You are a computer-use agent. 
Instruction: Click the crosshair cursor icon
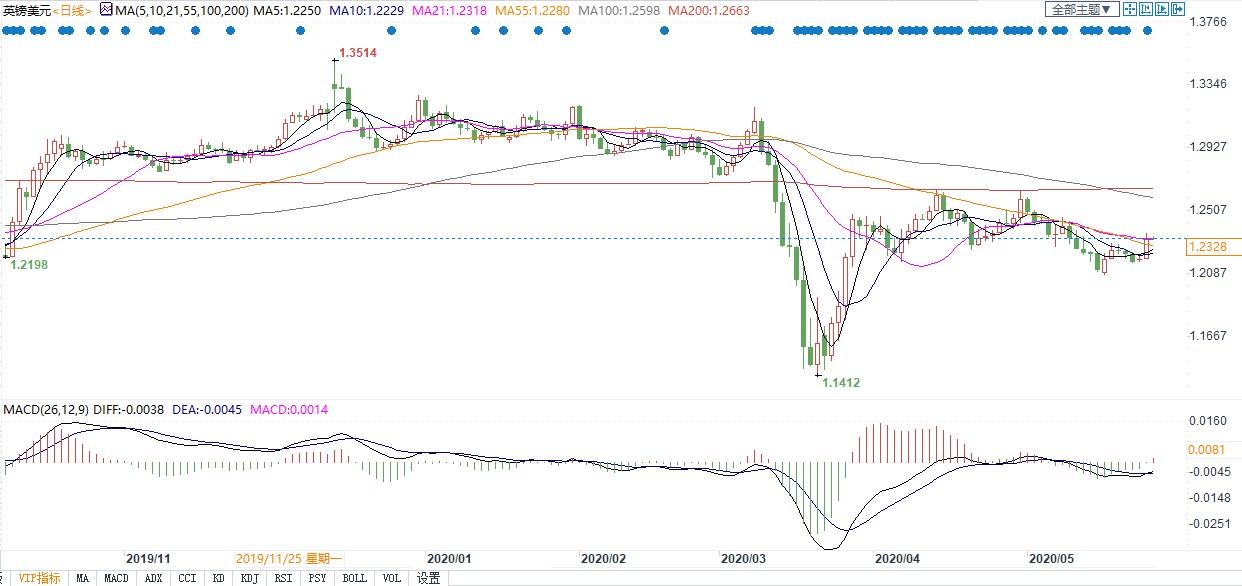tap(1129, 10)
